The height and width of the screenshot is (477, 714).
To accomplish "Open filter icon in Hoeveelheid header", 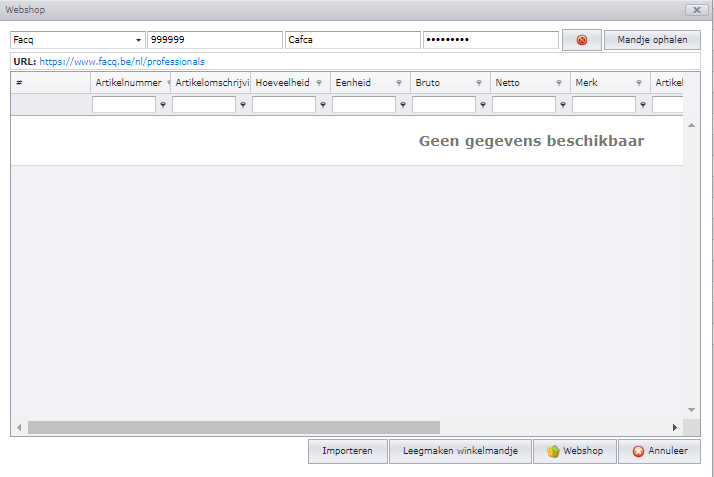I will [319, 83].
